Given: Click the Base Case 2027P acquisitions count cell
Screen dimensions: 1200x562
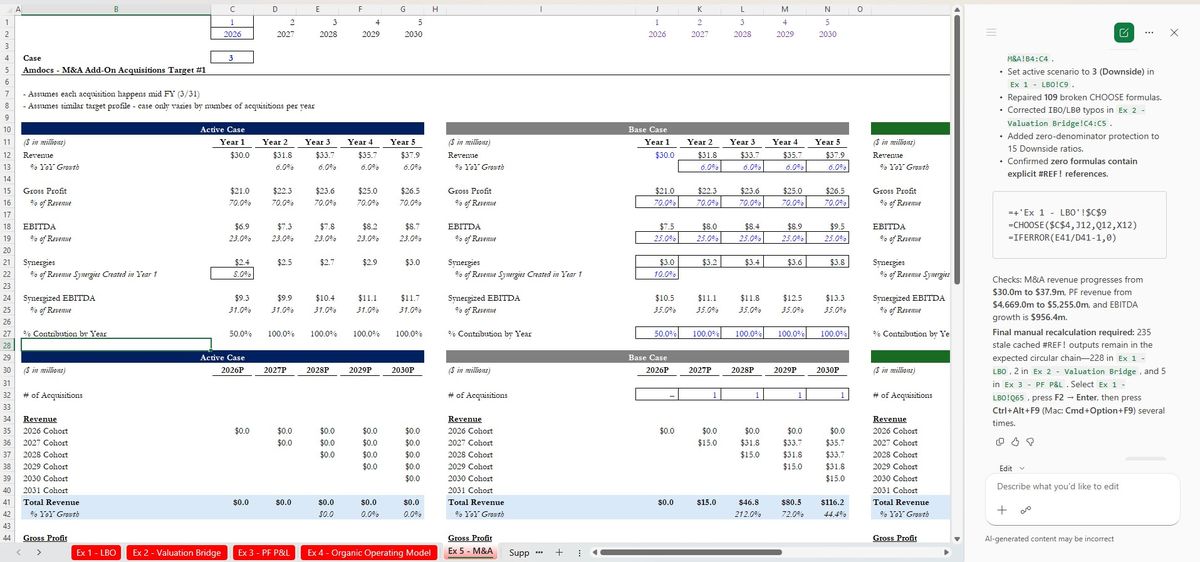Looking at the screenshot, I should point(699,395).
